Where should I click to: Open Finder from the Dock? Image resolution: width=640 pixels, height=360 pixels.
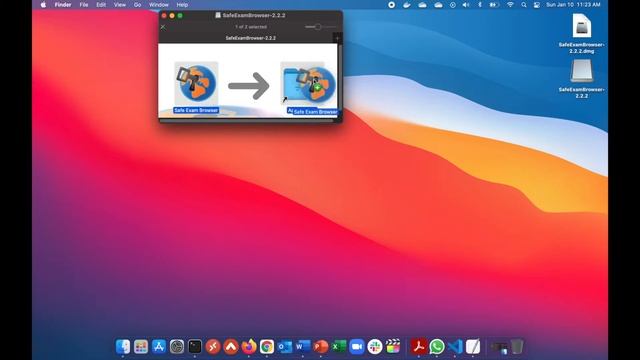123,347
